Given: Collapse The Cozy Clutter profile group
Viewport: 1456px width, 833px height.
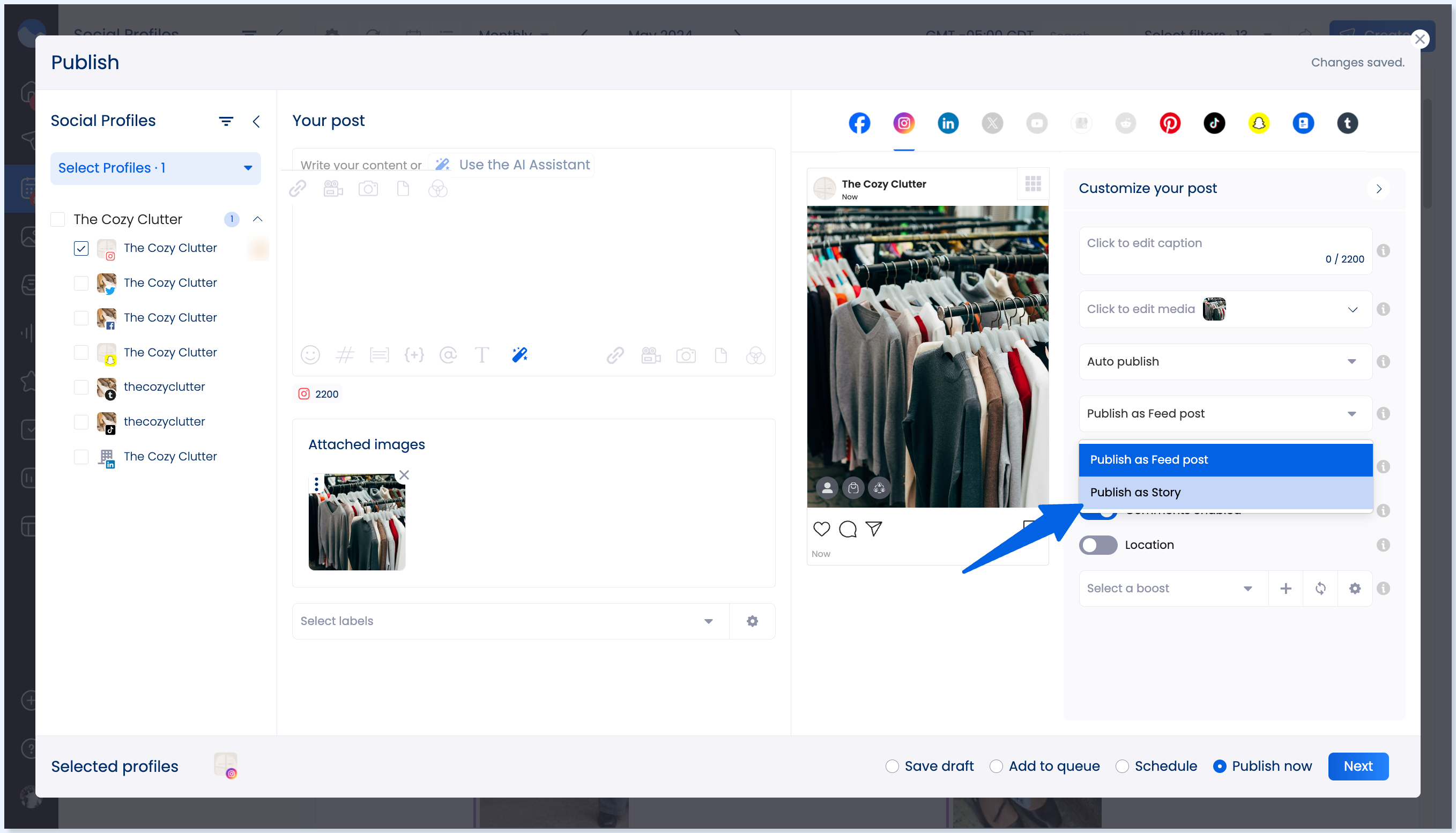Looking at the screenshot, I should (257, 219).
